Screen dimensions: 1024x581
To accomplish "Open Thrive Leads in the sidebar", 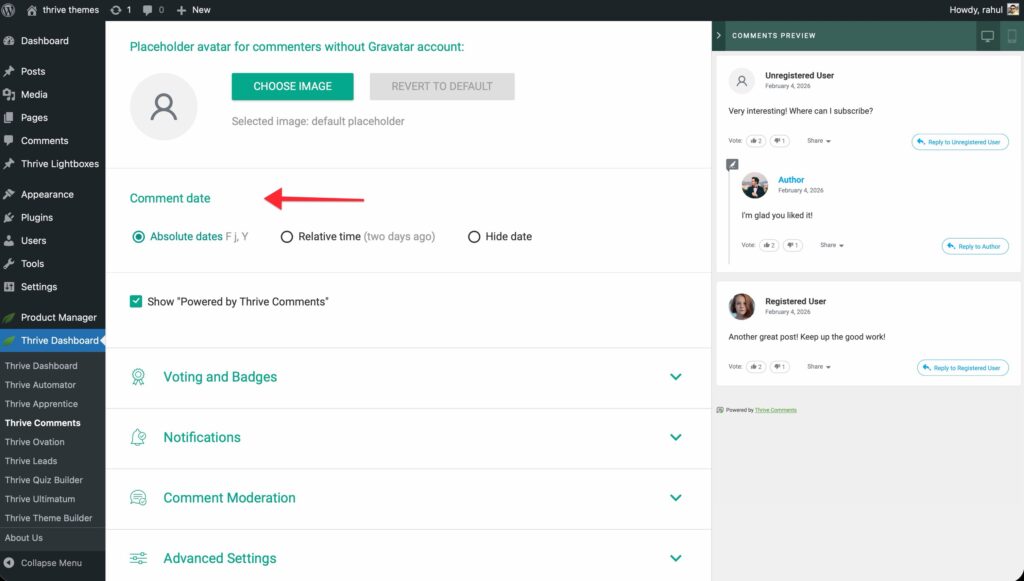I will pyautogui.click(x=31, y=461).
